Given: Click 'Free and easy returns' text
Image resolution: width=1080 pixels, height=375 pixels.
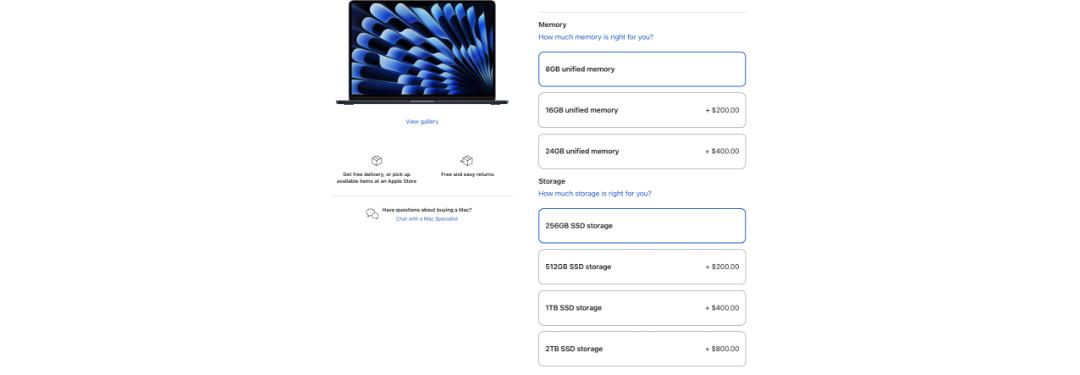Looking at the screenshot, I should [468, 174].
